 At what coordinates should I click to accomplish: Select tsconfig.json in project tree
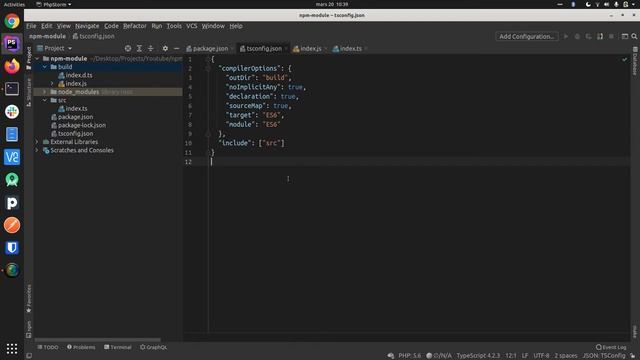(76, 133)
